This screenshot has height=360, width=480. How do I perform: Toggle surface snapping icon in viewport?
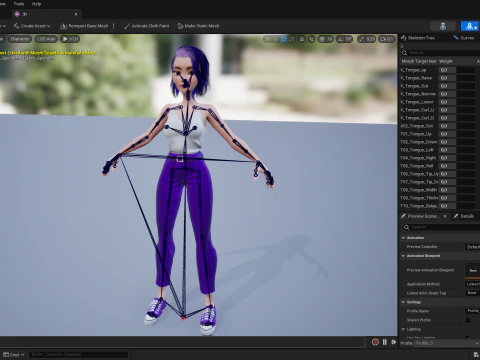point(311,39)
